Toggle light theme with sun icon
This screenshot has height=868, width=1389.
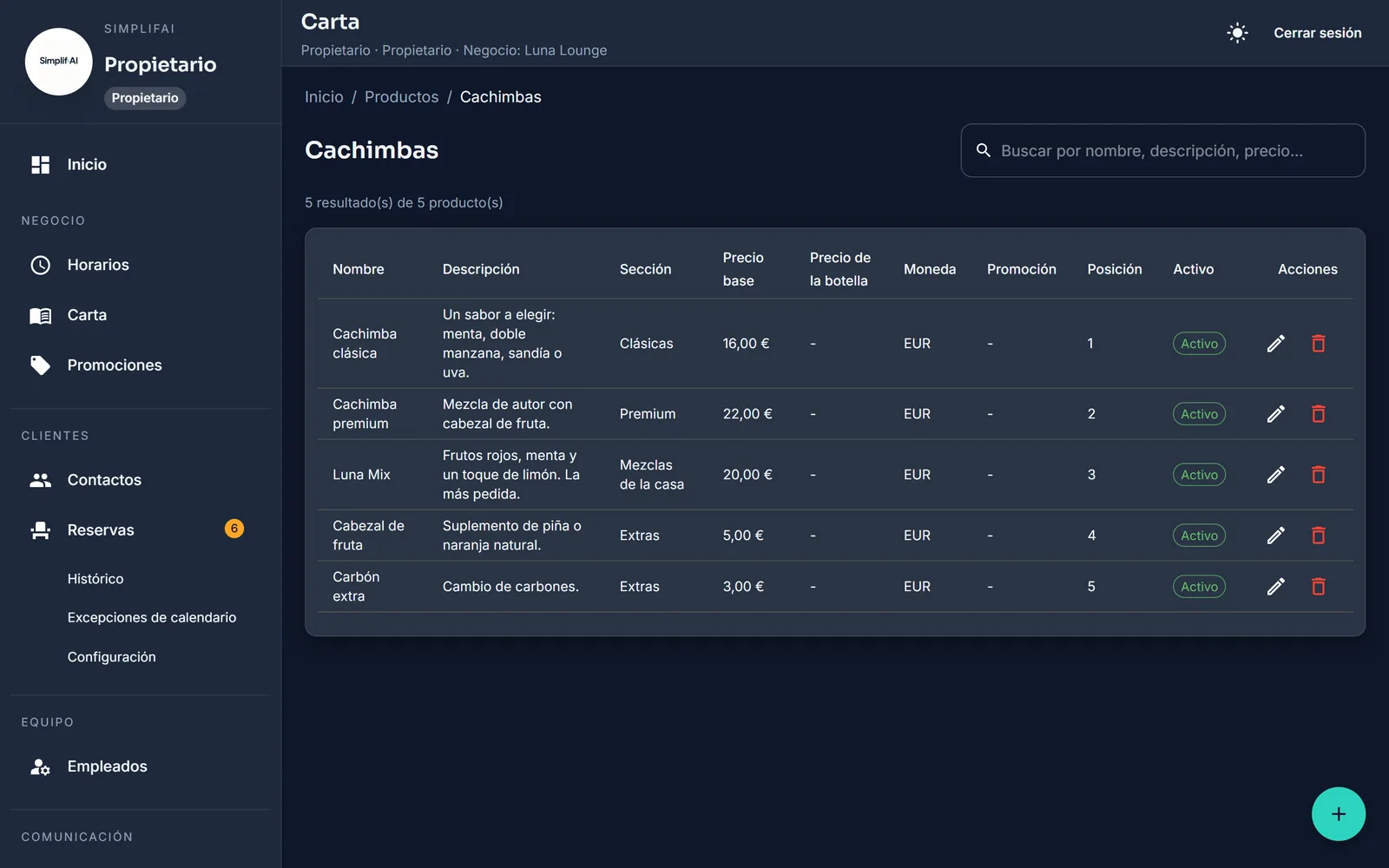pos(1237,33)
